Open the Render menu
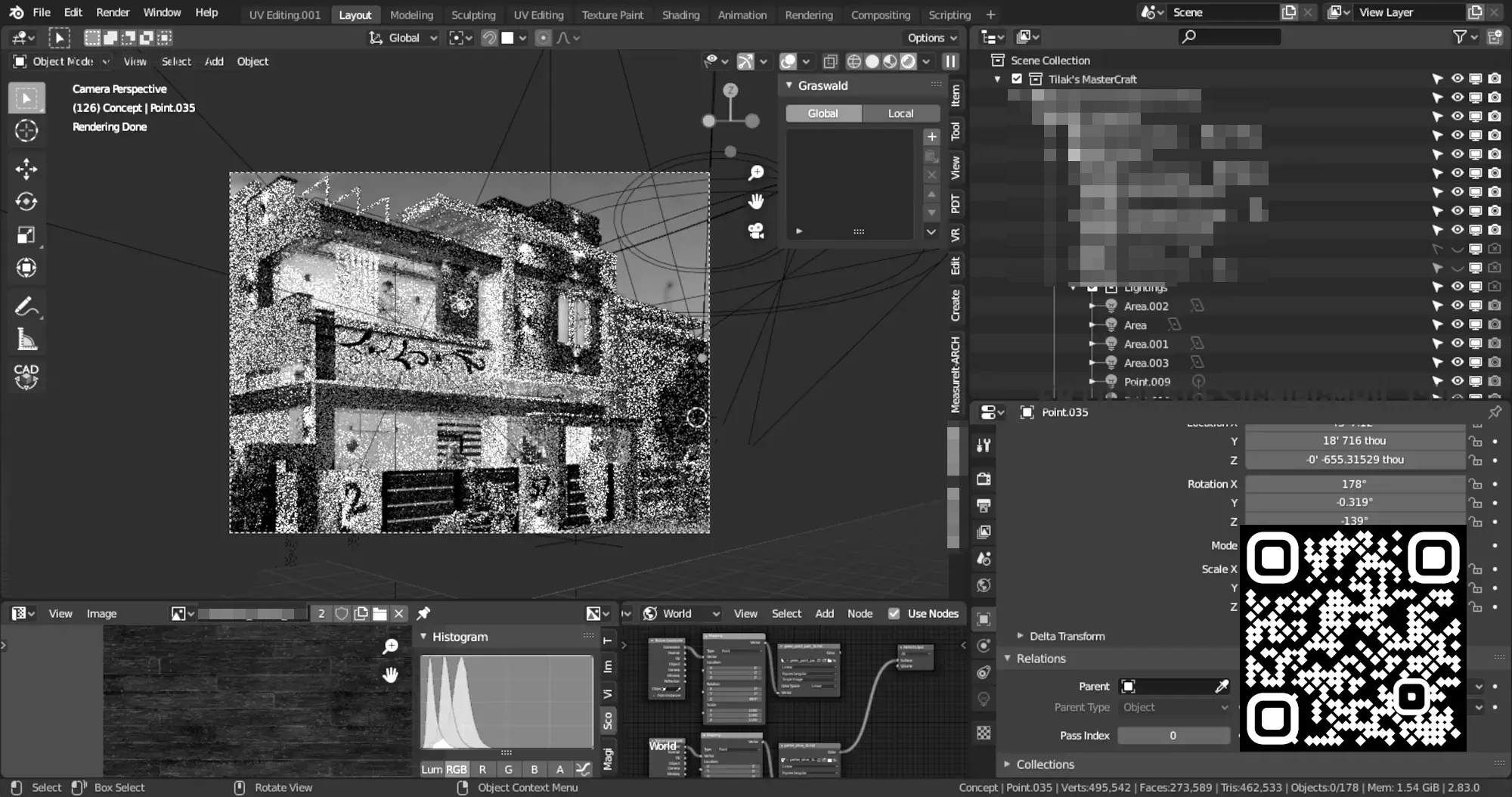Screen dimensions: 1512x797 (113, 12)
